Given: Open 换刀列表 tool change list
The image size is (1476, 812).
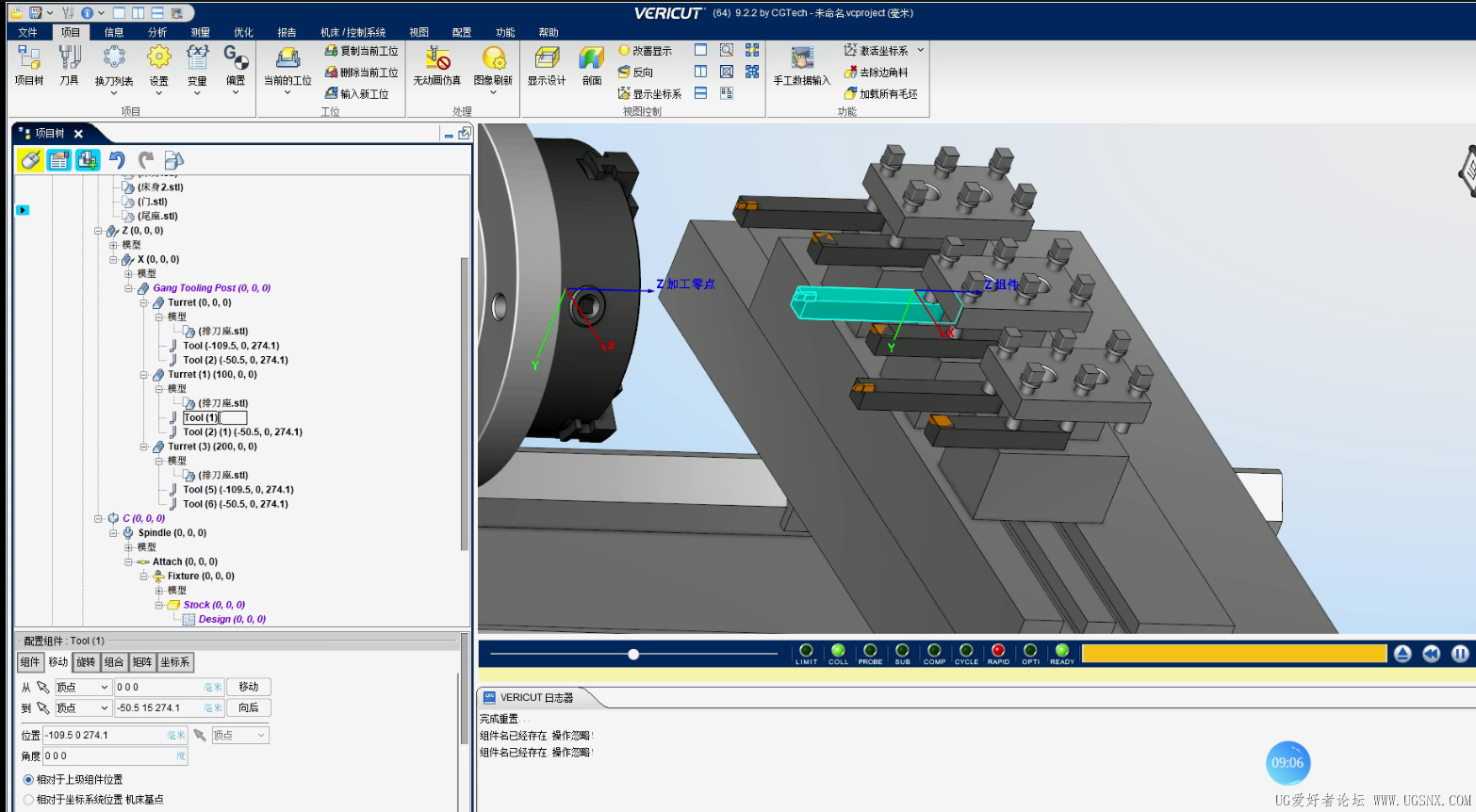Looking at the screenshot, I should point(114,68).
